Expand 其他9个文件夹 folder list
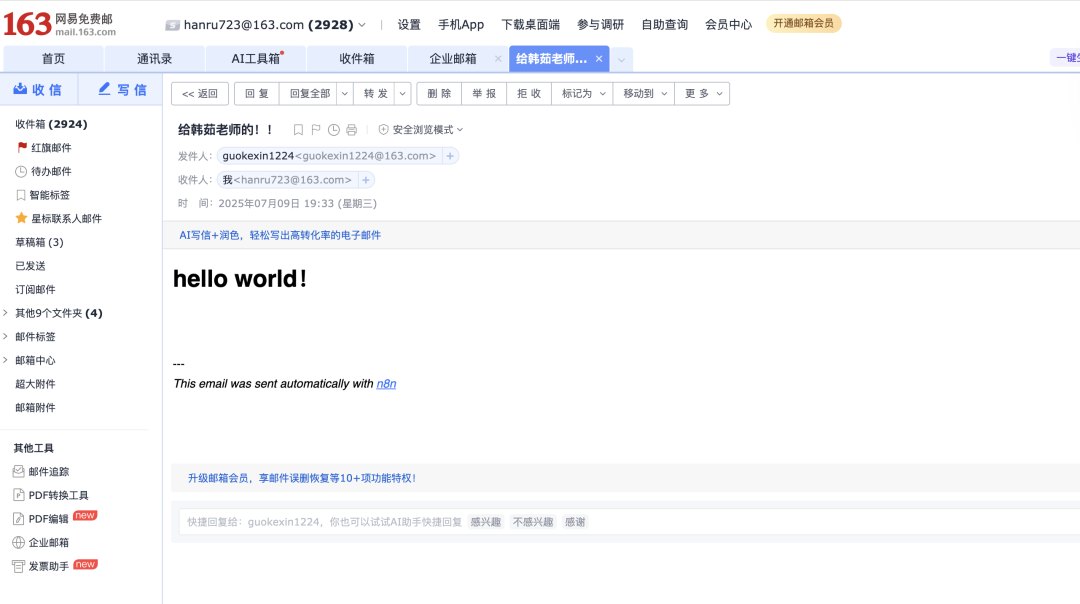1080x604 pixels. [x=8, y=312]
